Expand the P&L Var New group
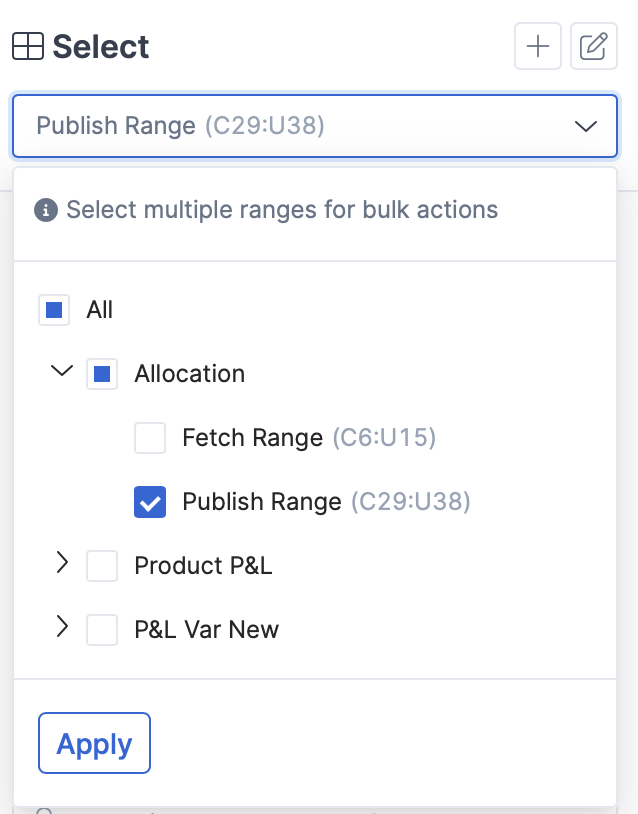638x814 pixels. coord(62,626)
